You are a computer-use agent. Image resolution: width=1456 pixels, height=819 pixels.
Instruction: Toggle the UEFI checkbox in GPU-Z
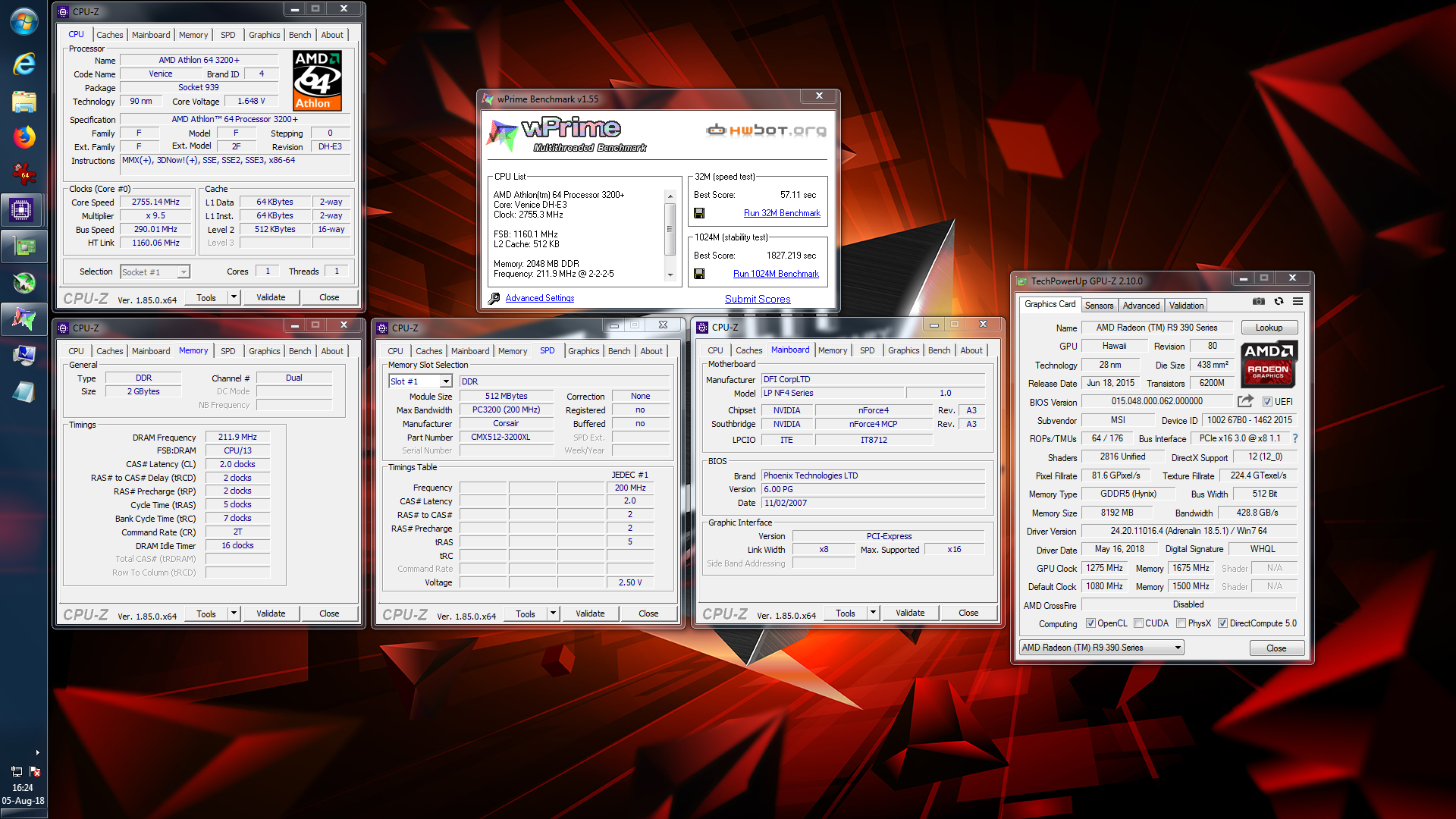[1267, 401]
